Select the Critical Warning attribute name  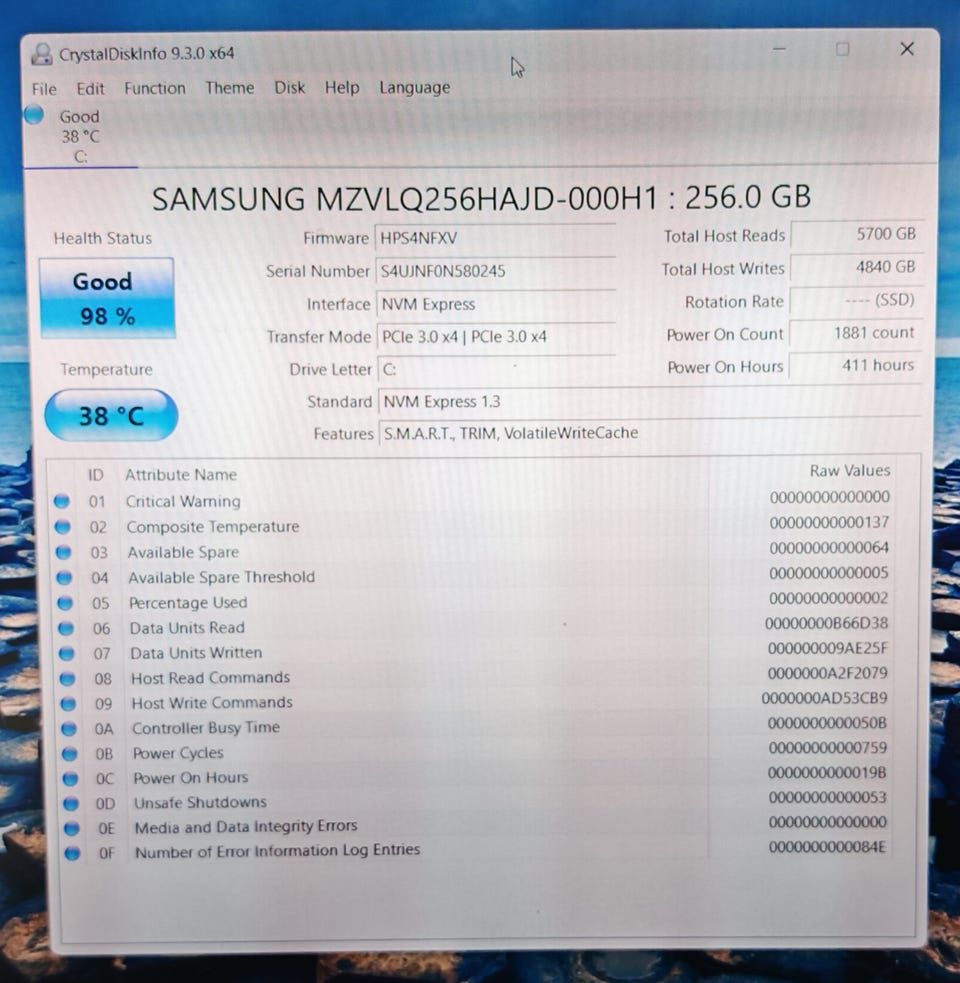click(x=183, y=501)
